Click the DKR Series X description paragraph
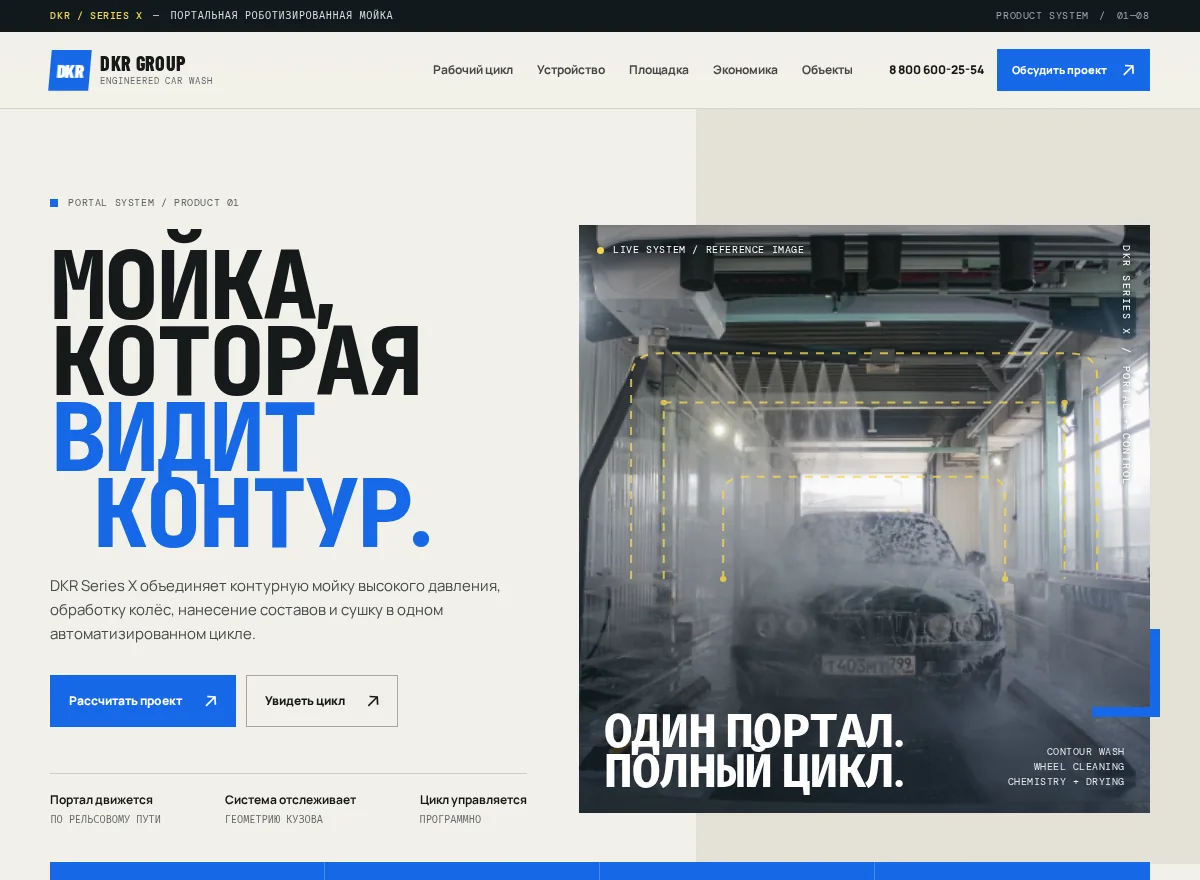 tap(275, 610)
